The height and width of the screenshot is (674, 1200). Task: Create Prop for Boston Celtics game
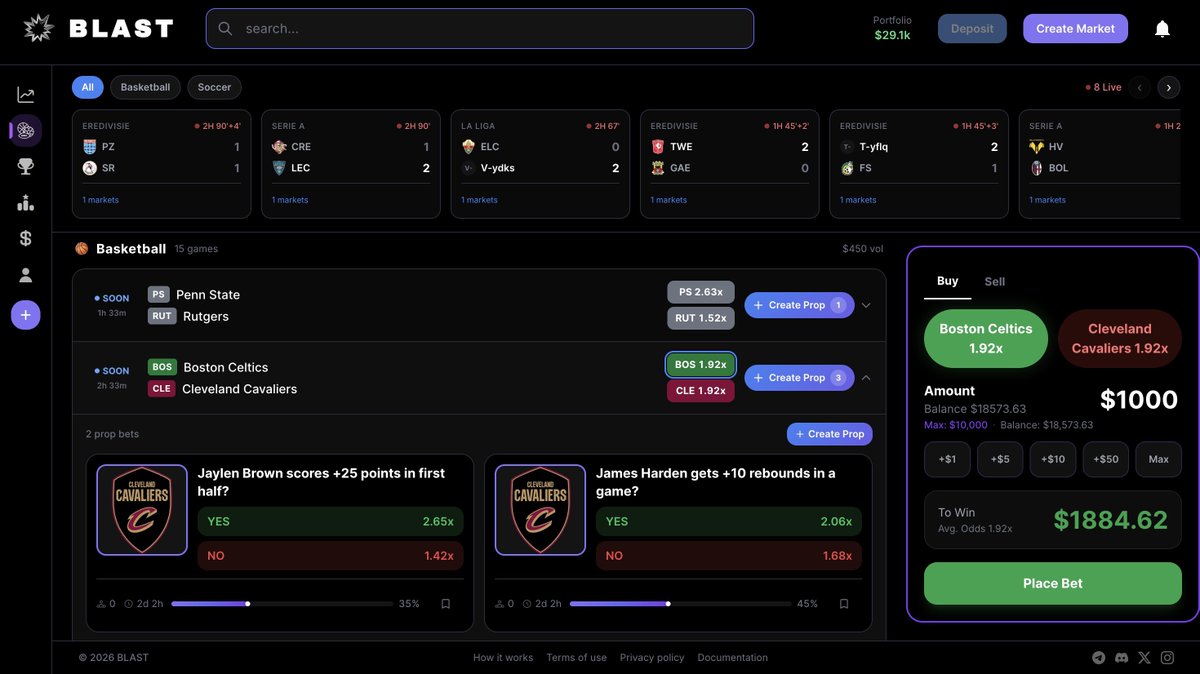coord(799,378)
